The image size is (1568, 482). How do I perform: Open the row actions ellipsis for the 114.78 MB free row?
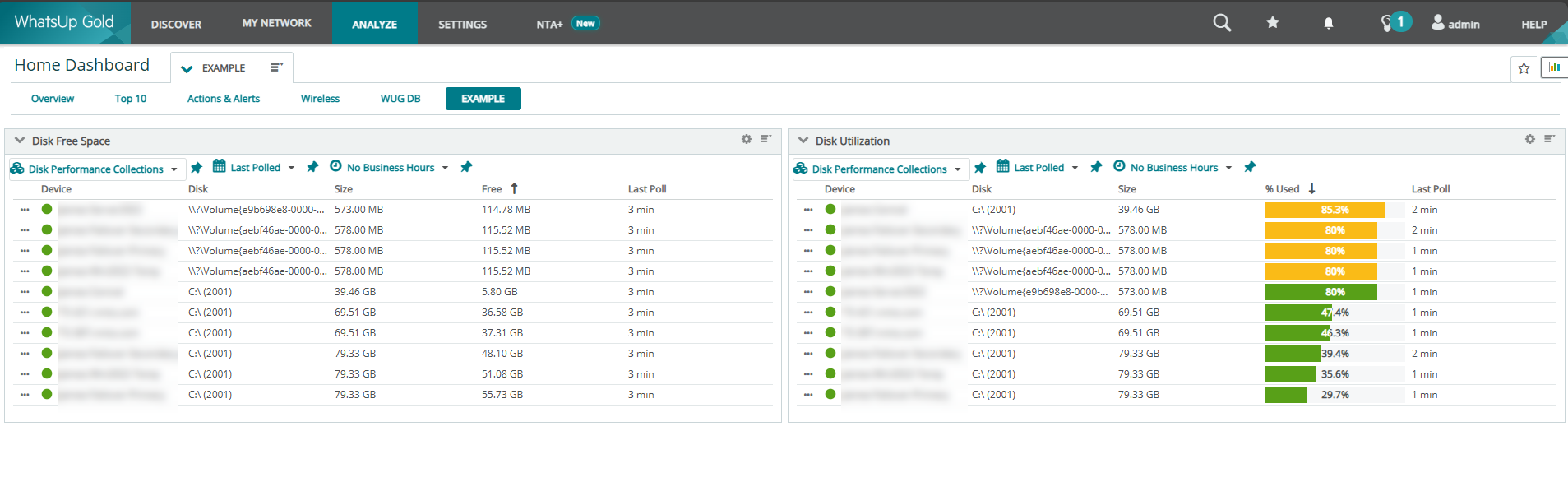pos(25,210)
